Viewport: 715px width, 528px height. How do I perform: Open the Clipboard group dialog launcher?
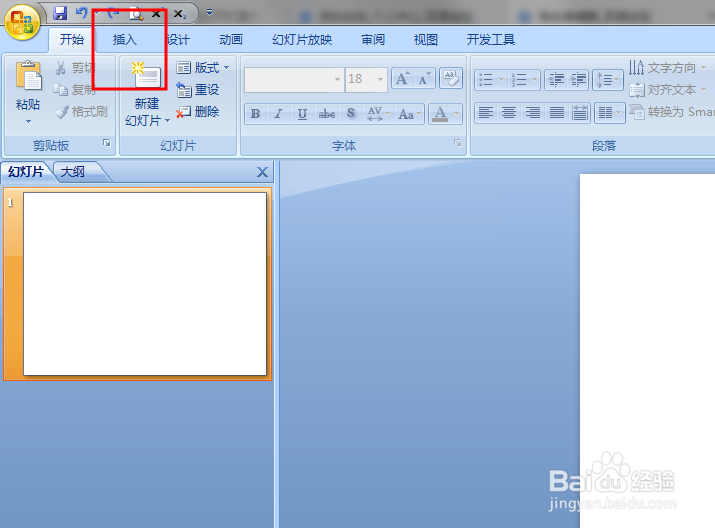[x=107, y=143]
